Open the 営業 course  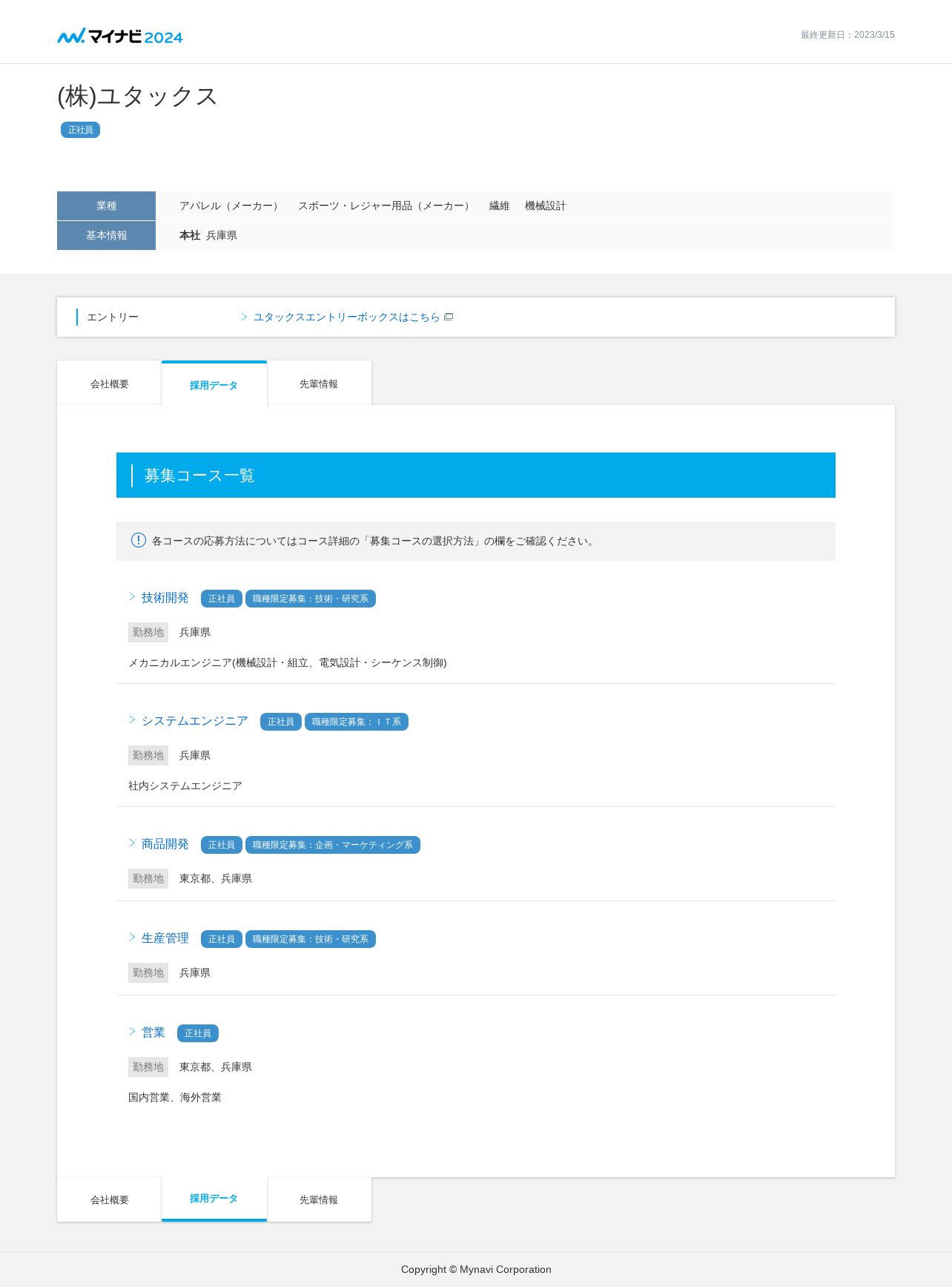[x=153, y=1033]
